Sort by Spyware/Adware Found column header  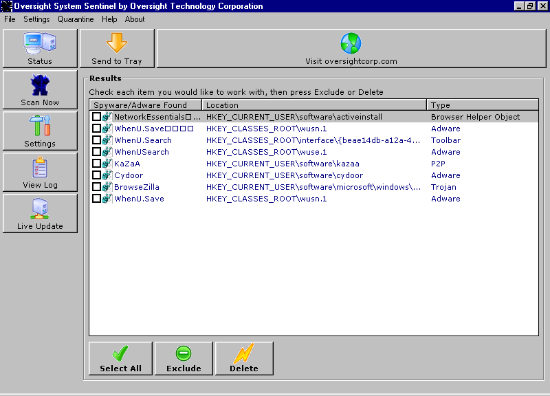pyautogui.click(x=146, y=105)
